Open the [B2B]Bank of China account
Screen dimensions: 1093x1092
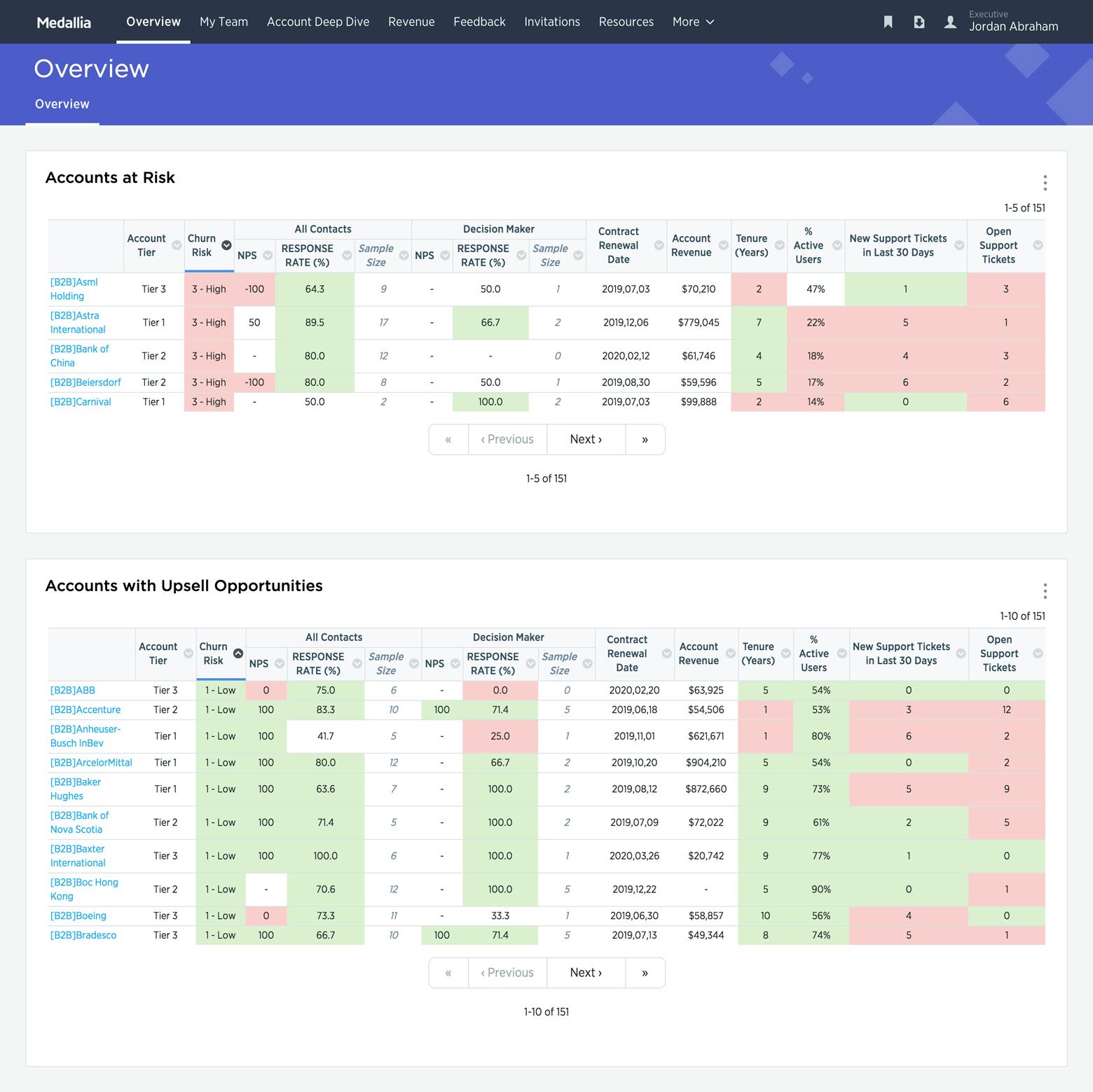coord(79,356)
